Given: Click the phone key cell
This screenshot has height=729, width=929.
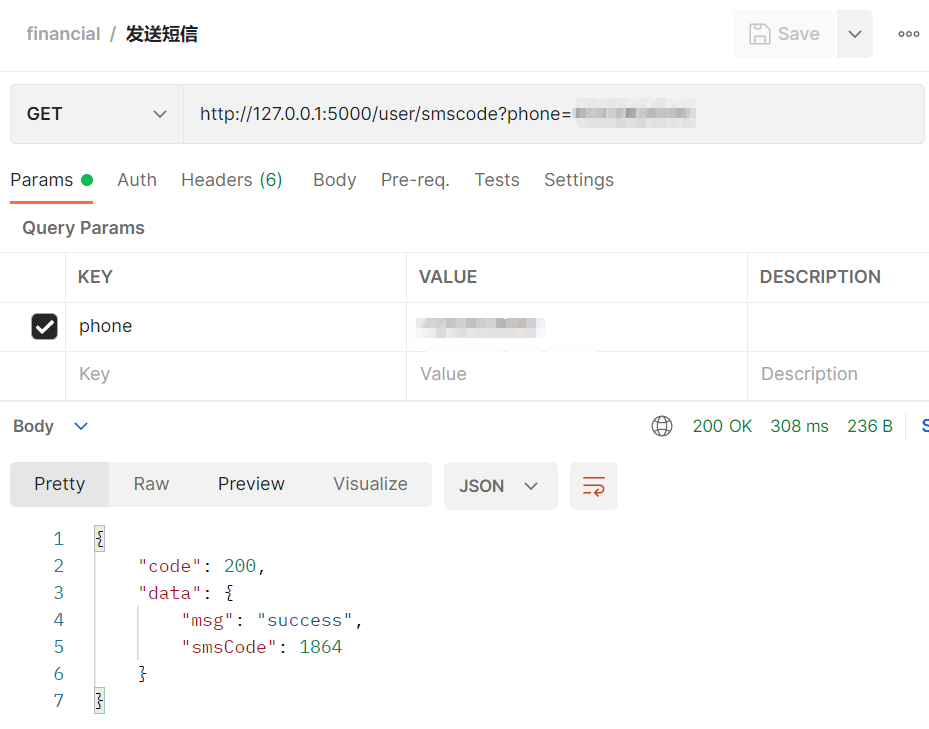Looking at the screenshot, I should pos(236,327).
